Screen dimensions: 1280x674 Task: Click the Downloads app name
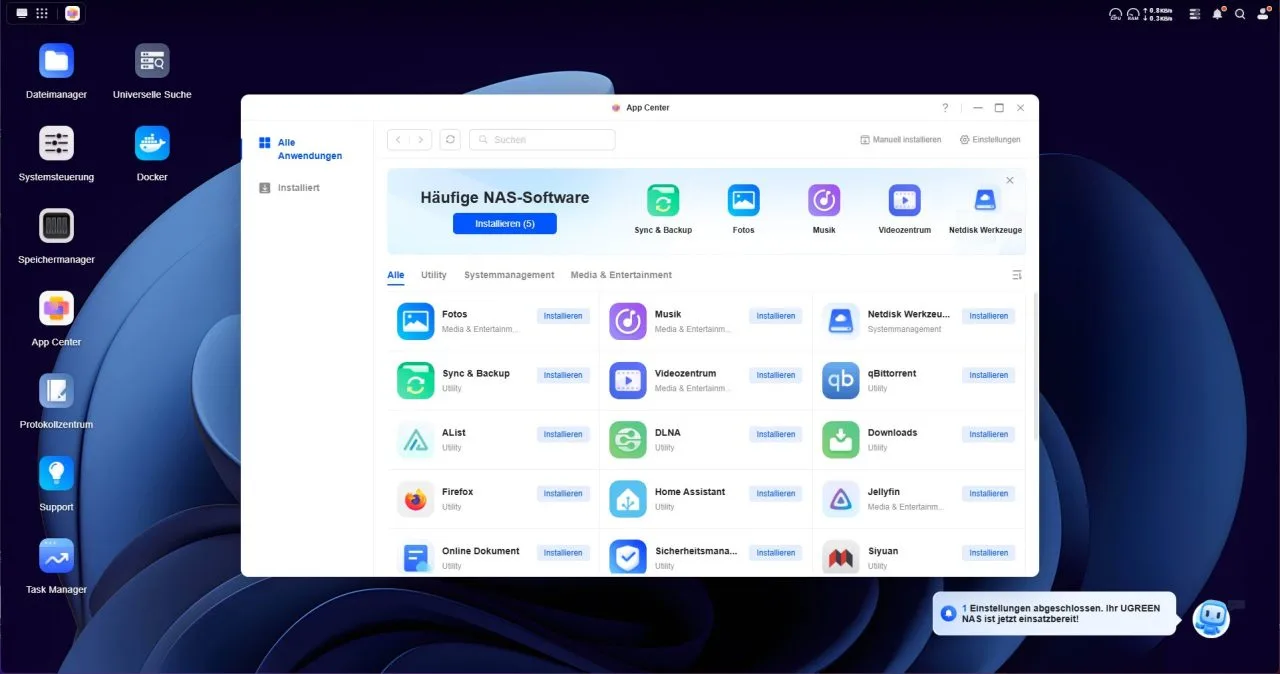coord(892,433)
